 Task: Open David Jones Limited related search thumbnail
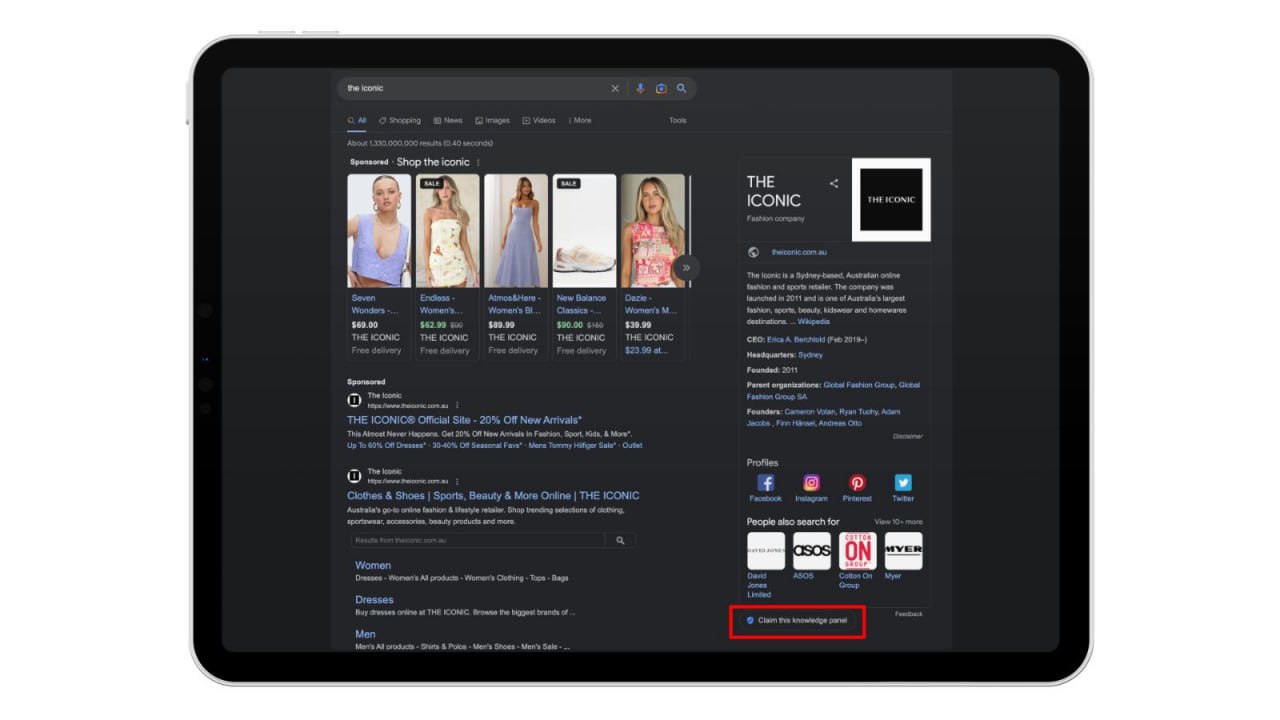click(x=766, y=551)
